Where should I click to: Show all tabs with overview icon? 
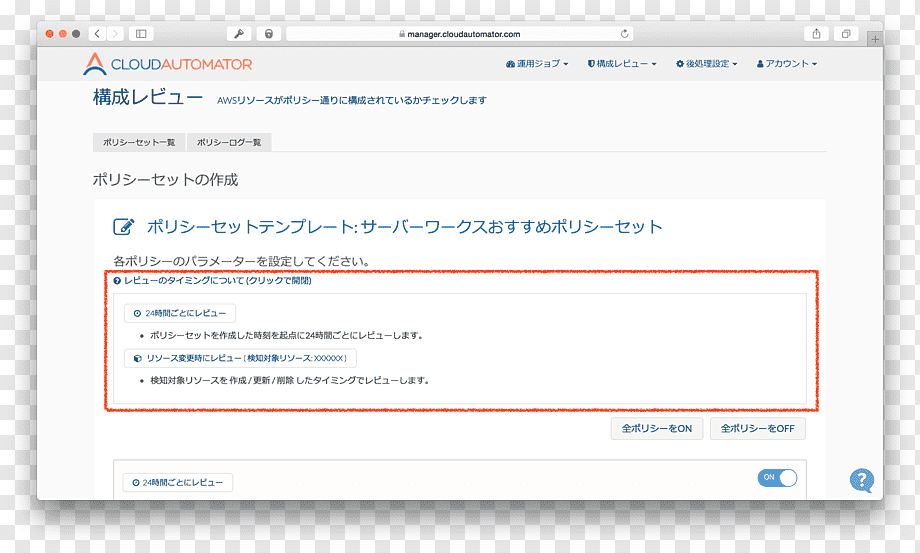pos(846,34)
